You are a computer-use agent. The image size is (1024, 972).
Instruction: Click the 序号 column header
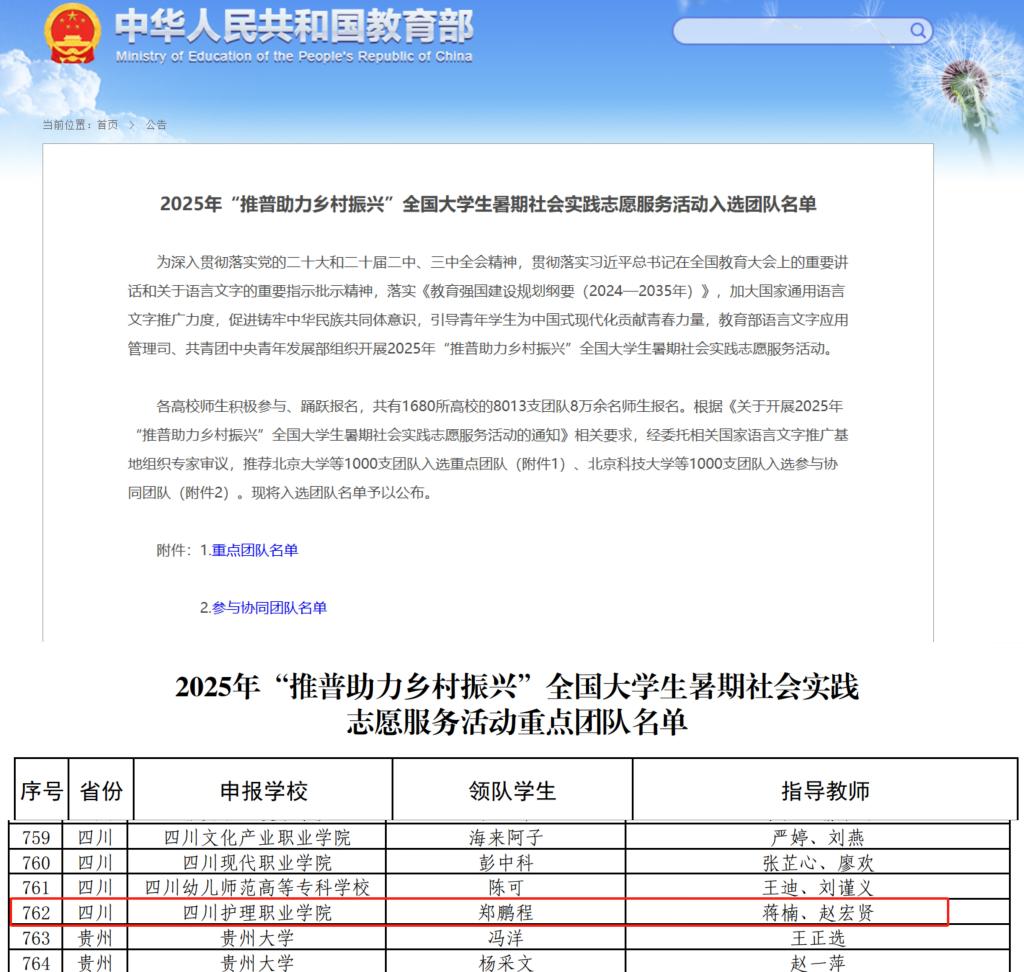41,791
